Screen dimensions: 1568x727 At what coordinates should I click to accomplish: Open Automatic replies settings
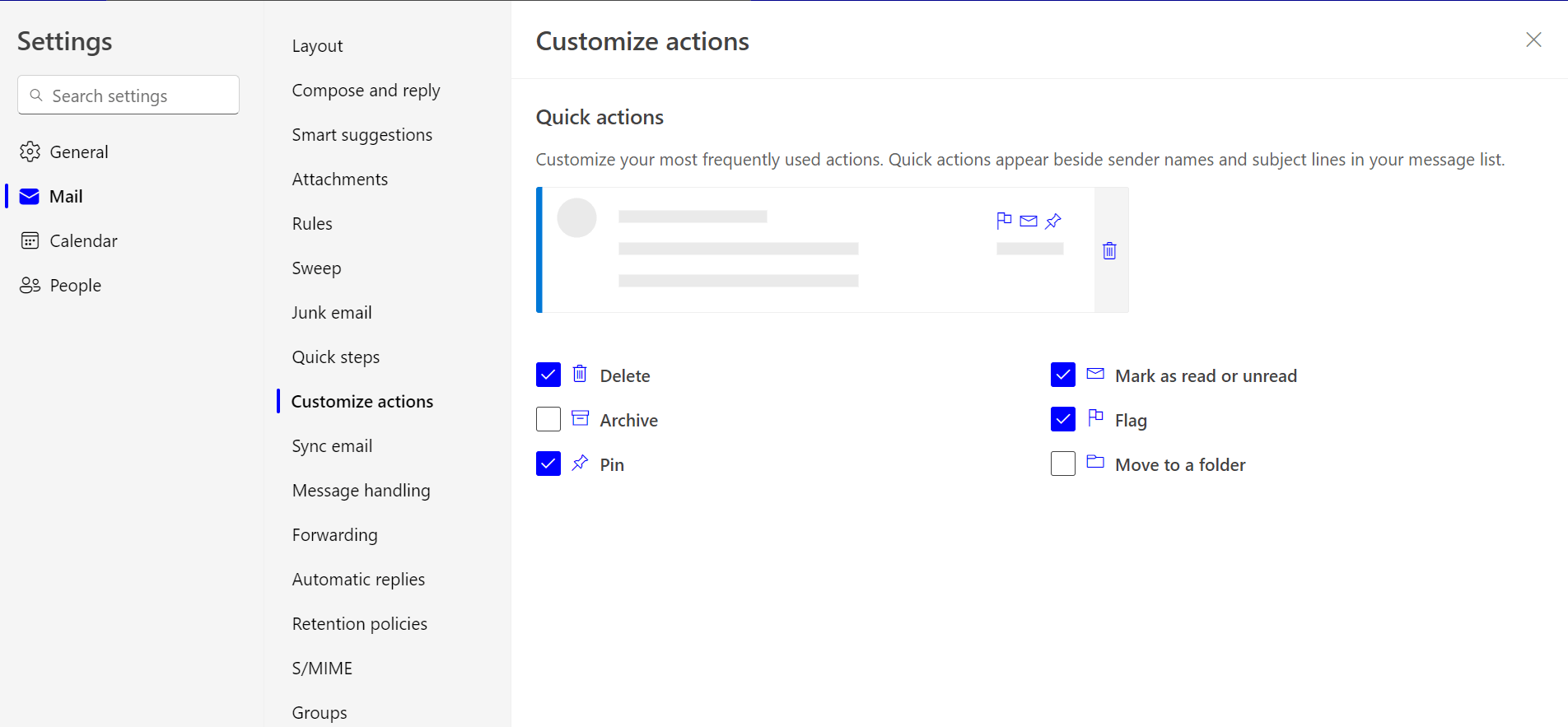pos(358,580)
